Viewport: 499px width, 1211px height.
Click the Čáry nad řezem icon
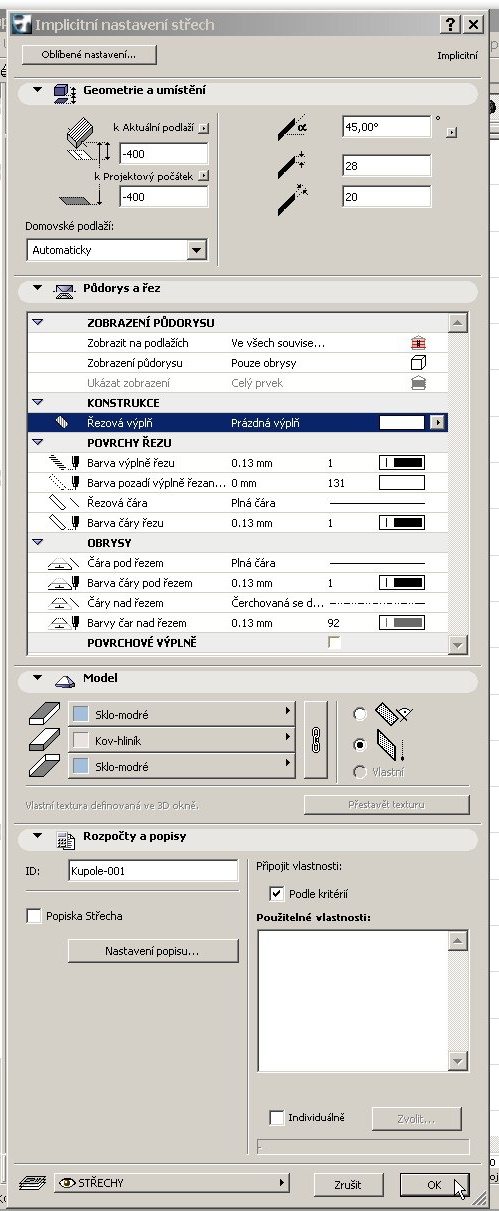[x=63, y=603]
